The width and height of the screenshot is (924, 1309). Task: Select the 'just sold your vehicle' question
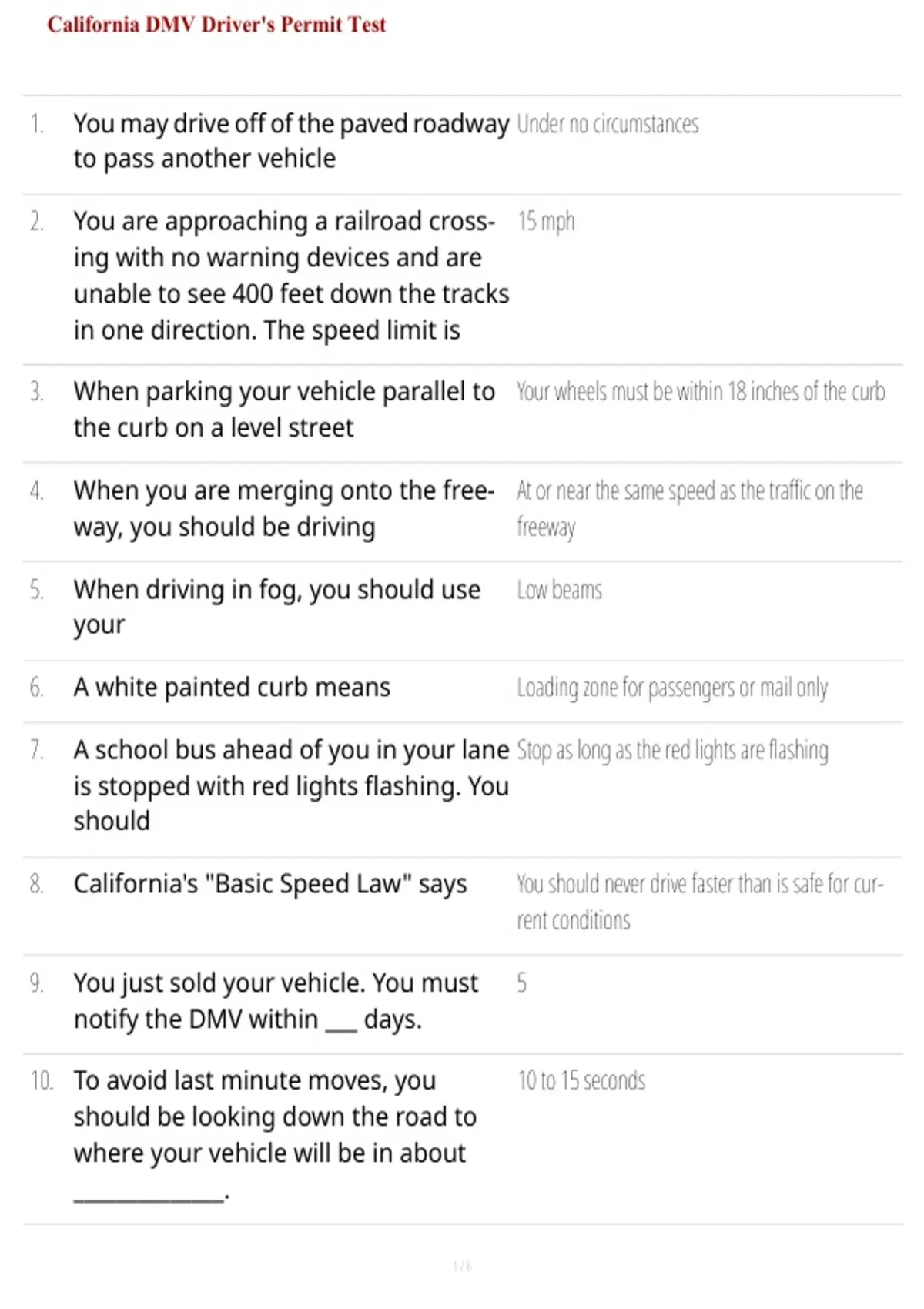(276, 1001)
